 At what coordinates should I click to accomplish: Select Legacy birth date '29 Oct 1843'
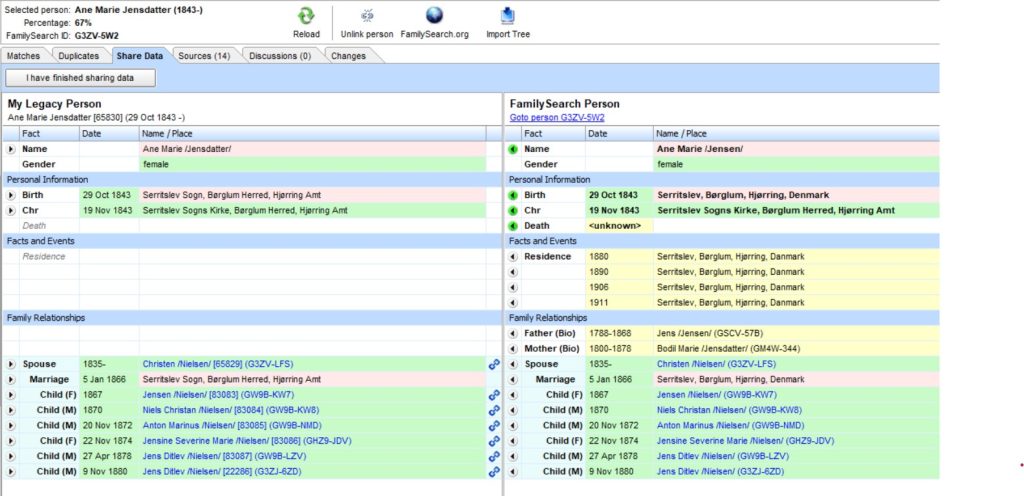tap(109, 195)
